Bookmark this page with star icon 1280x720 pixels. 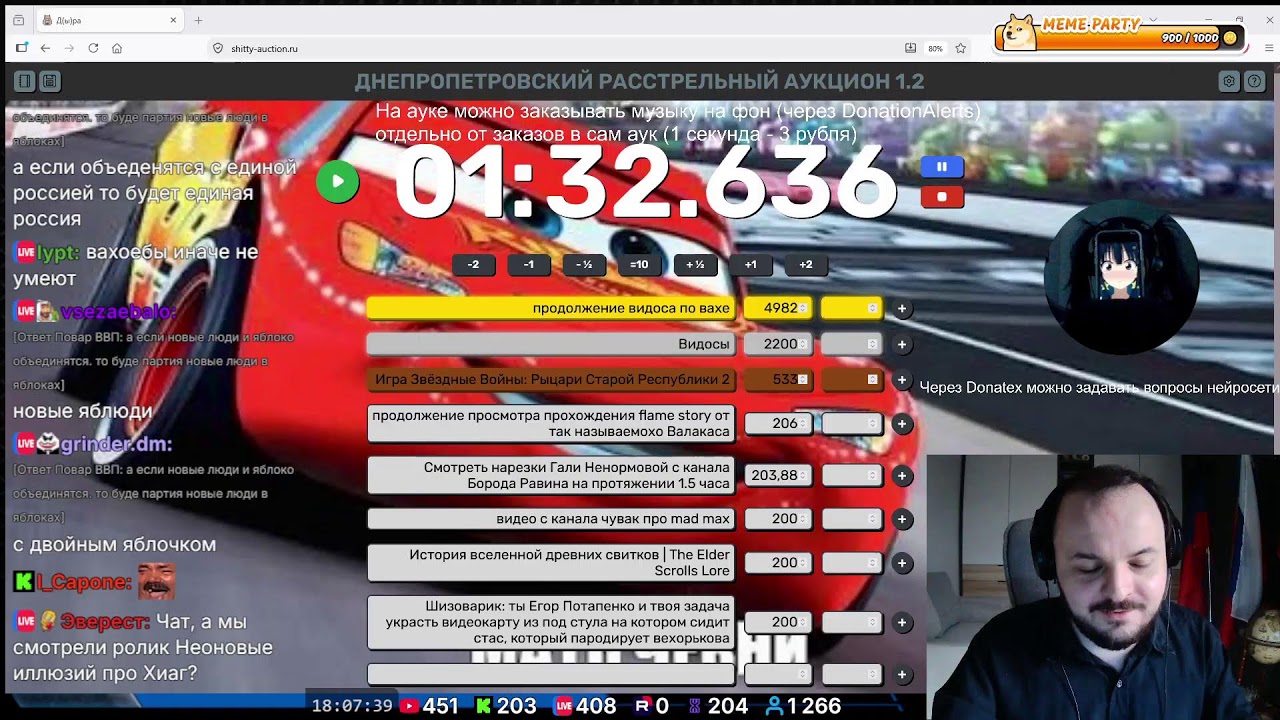click(x=961, y=48)
